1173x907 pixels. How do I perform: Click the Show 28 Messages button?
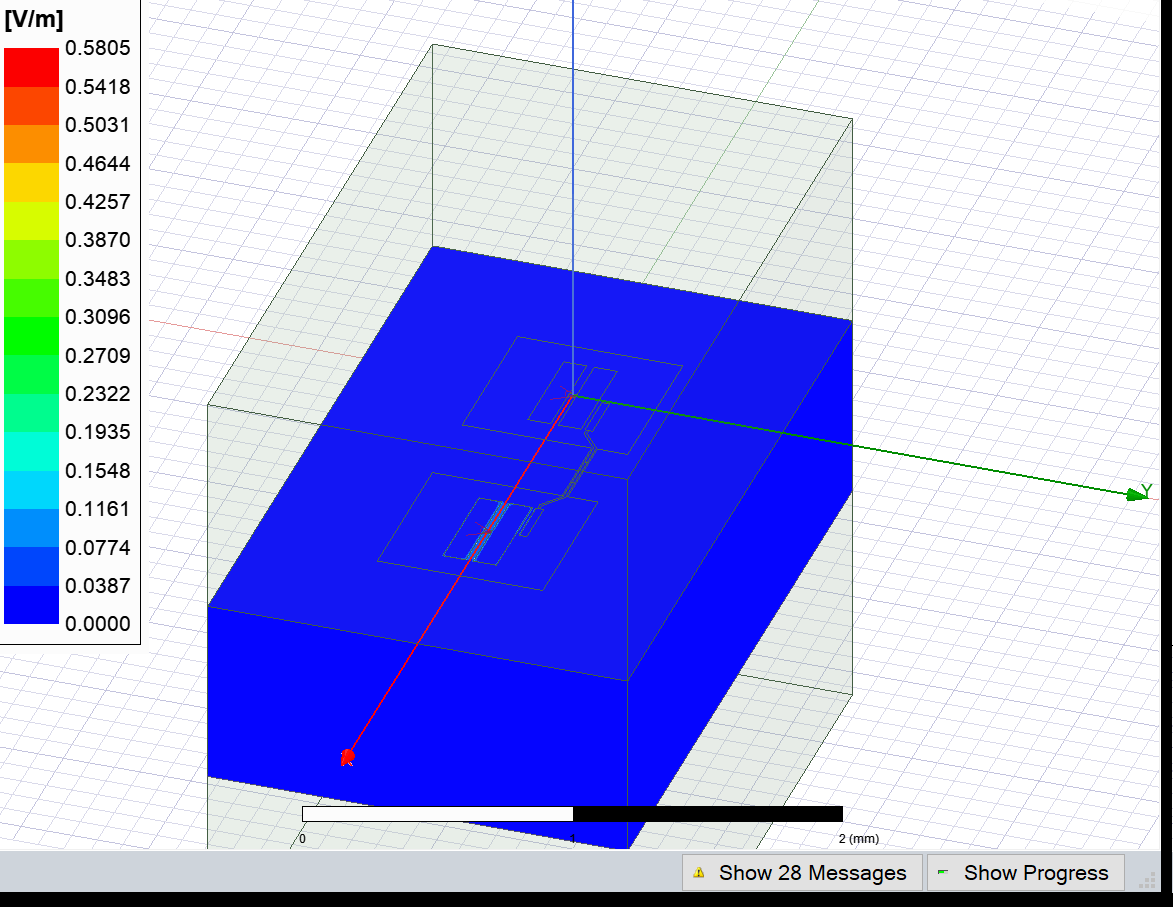802,873
